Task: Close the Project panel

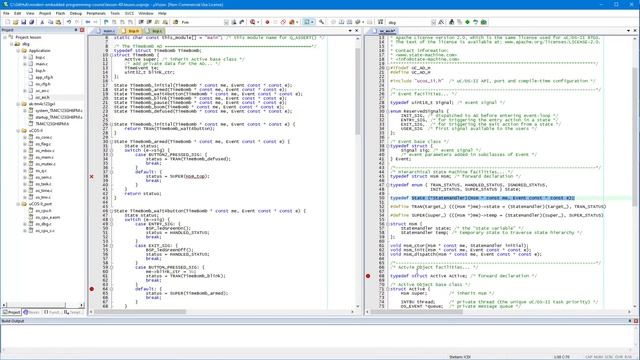Action: click(82, 30)
